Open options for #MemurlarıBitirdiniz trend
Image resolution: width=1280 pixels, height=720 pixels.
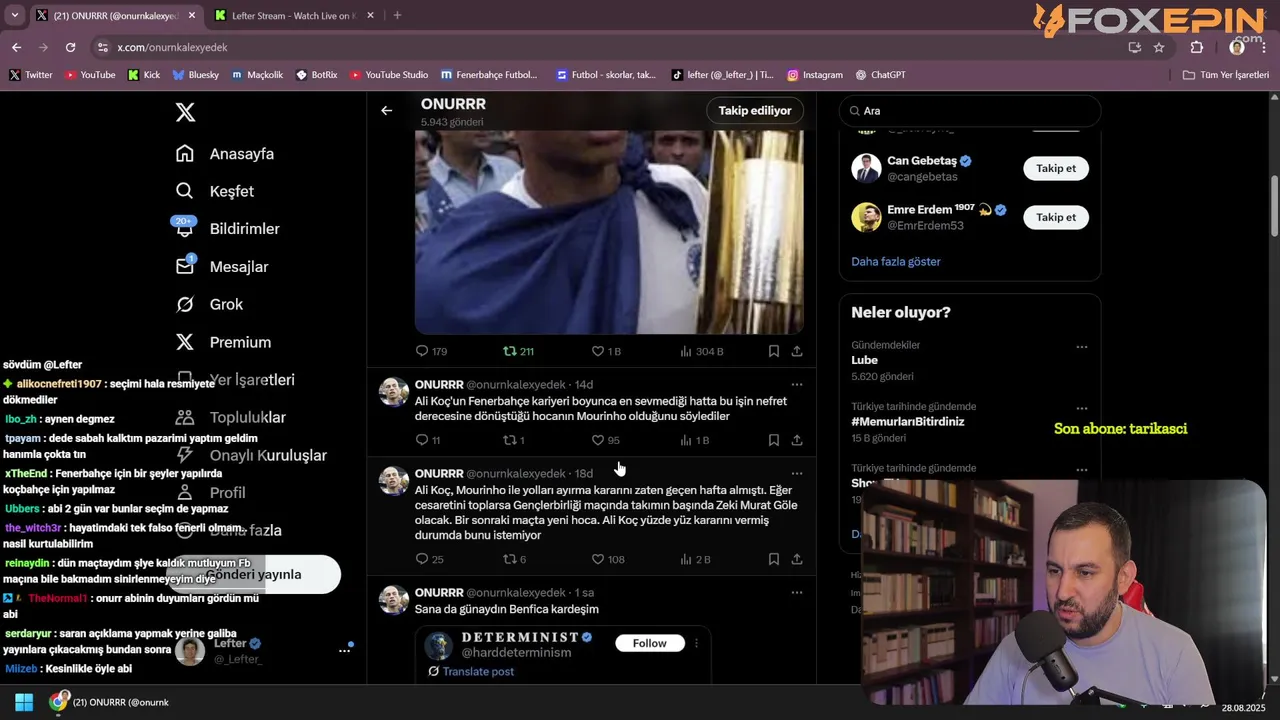pyautogui.click(x=1082, y=408)
